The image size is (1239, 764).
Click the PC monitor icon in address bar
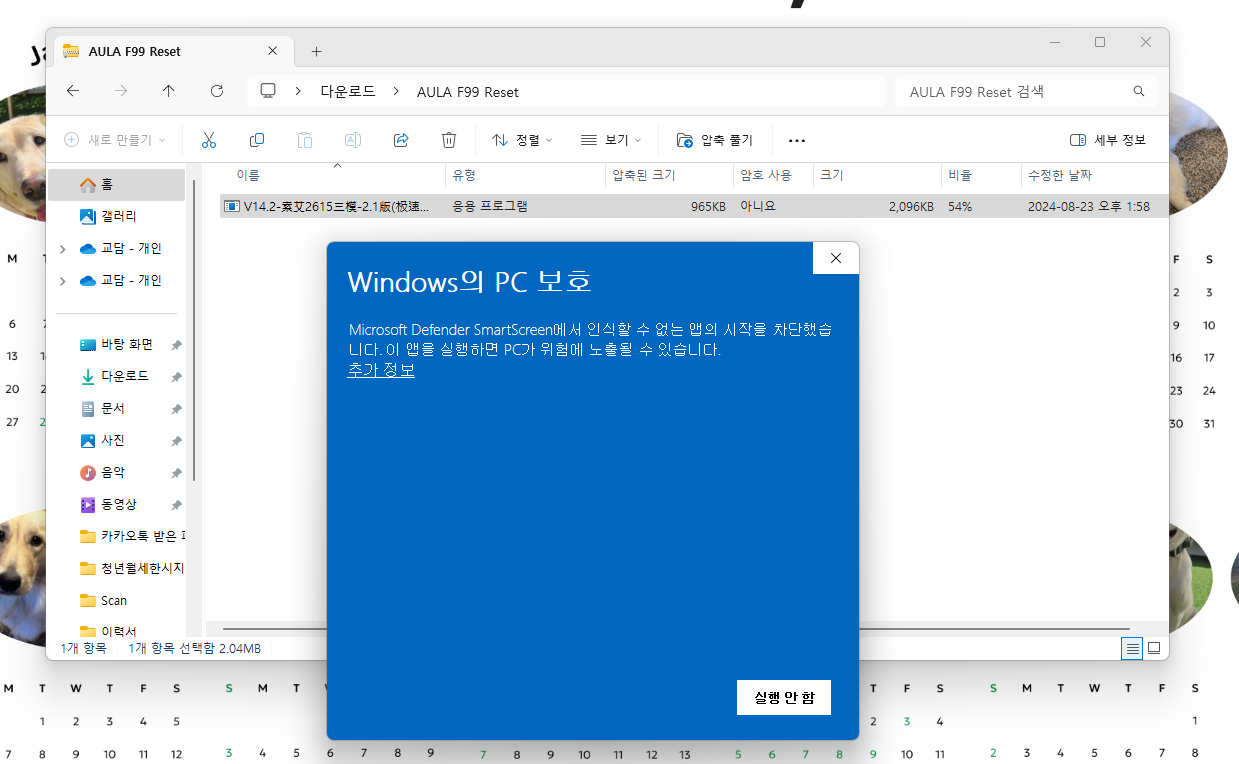pyautogui.click(x=268, y=91)
